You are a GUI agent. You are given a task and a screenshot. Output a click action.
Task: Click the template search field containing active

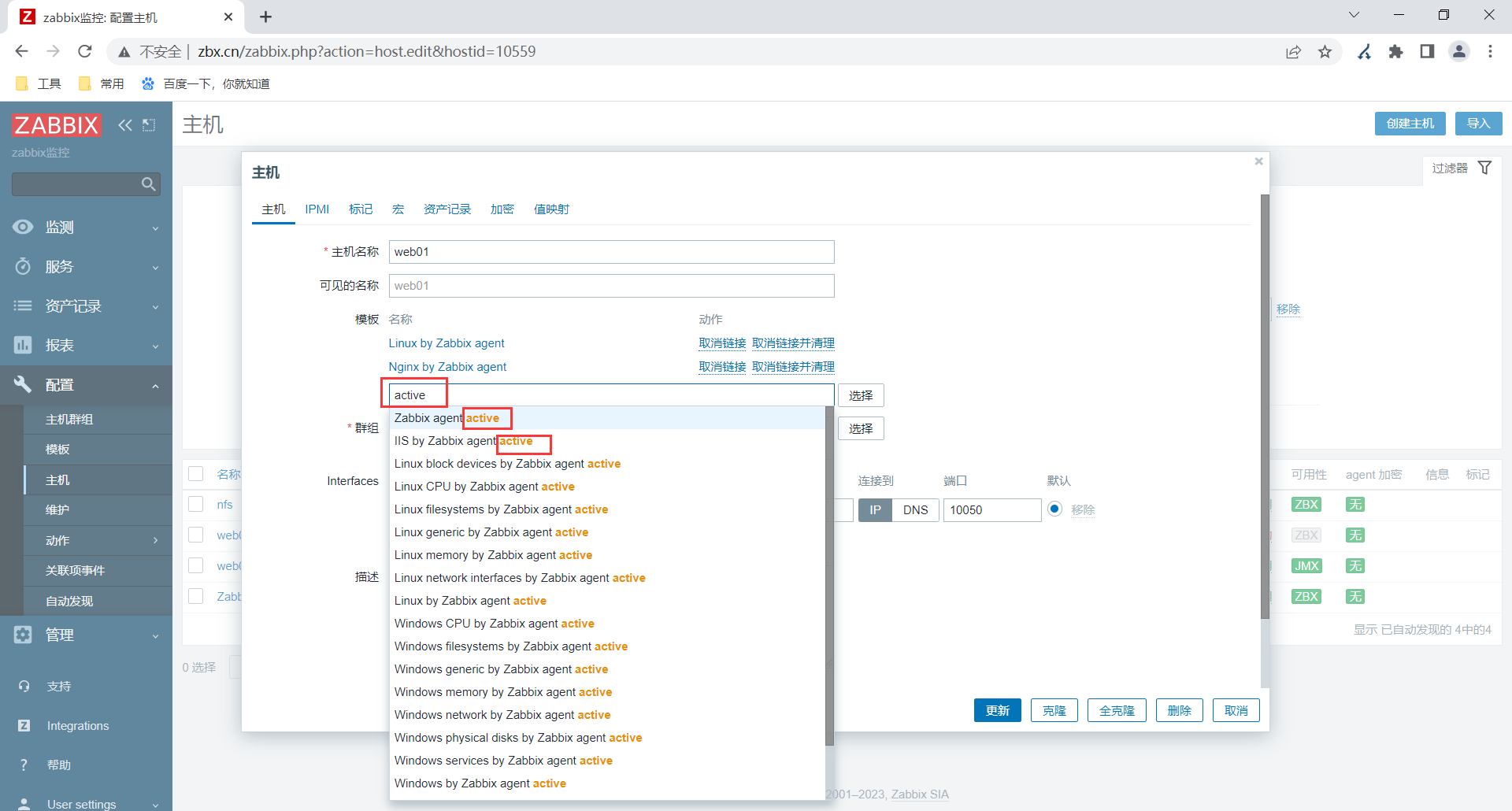pyautogui.click(x=612, y=395)
